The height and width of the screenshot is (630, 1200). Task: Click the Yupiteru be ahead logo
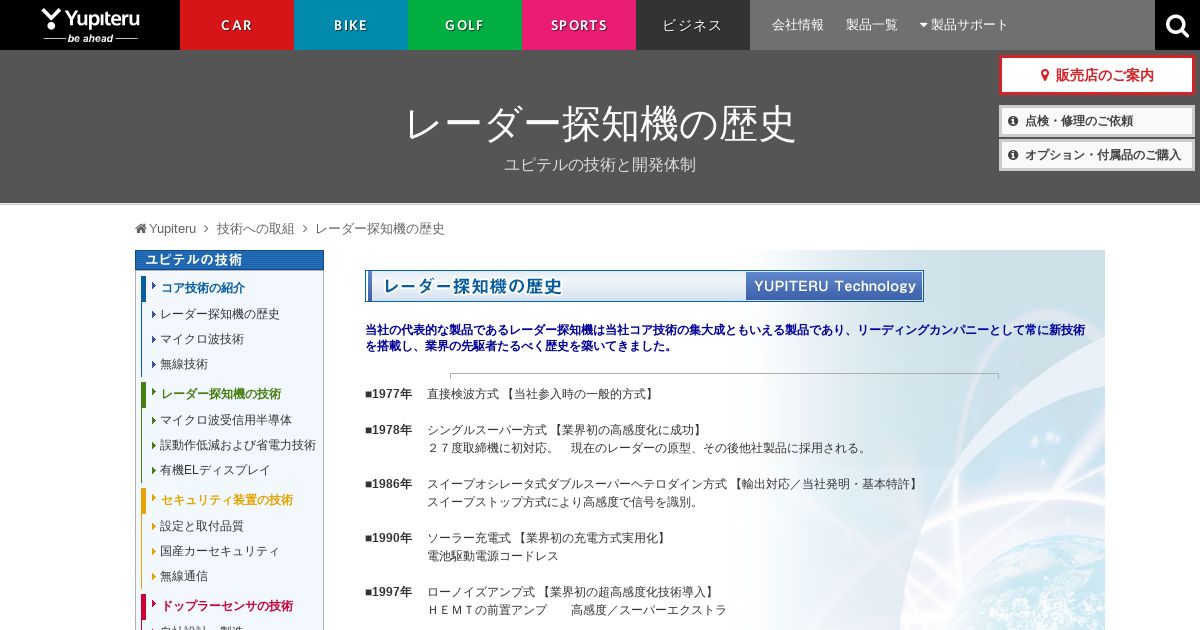pos(90,25)
